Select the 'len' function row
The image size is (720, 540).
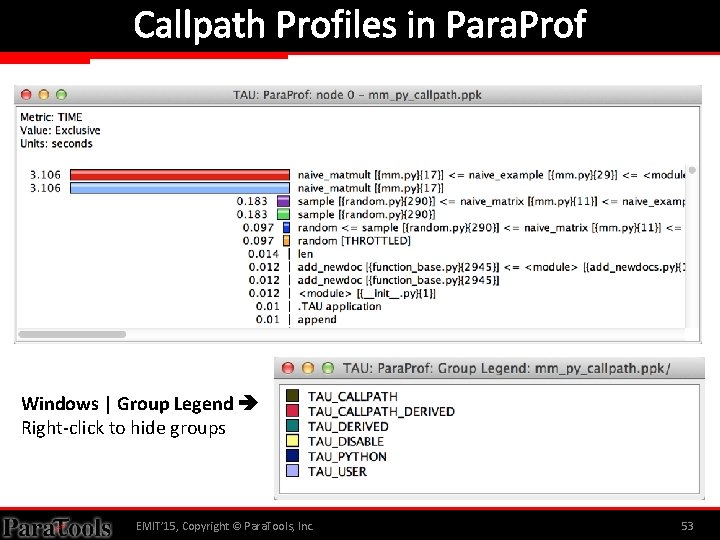click(x=305, y=254)
